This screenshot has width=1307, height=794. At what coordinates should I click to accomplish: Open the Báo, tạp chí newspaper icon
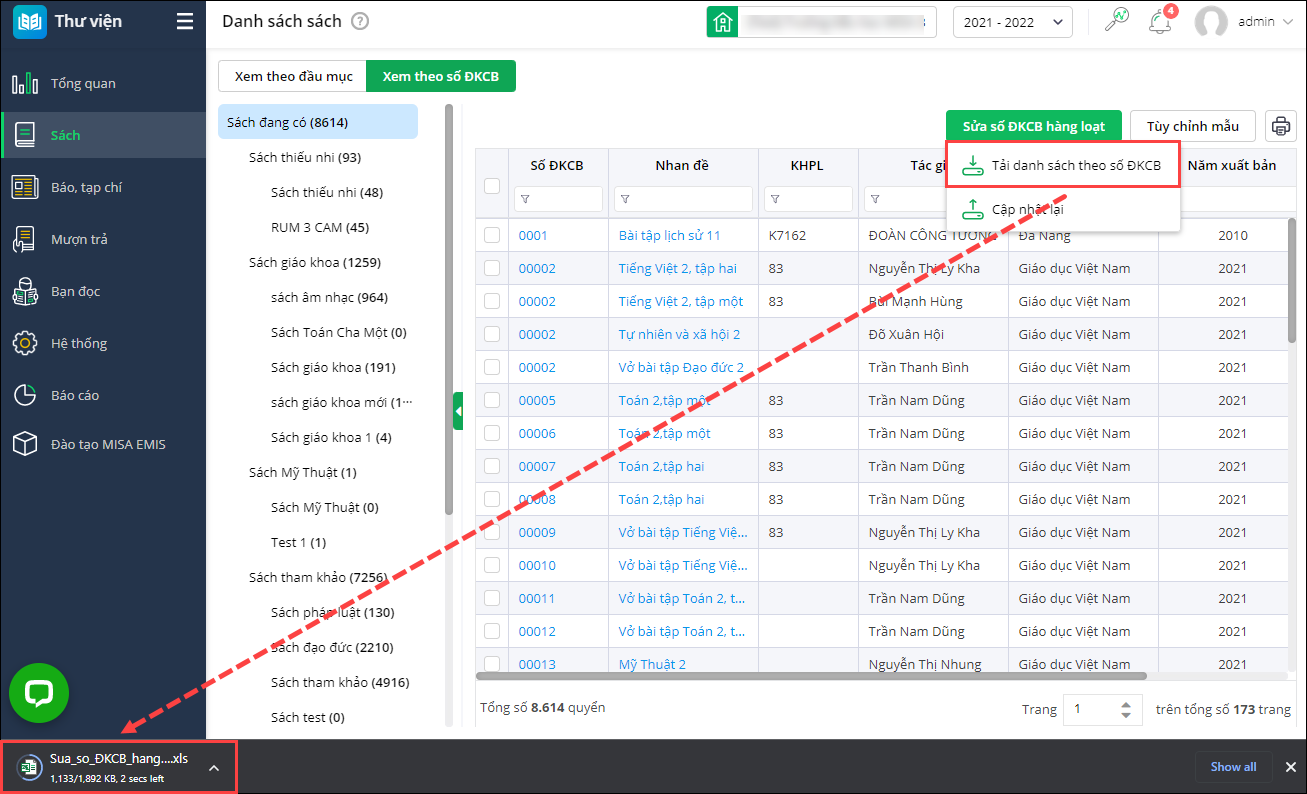click(25, 187)
